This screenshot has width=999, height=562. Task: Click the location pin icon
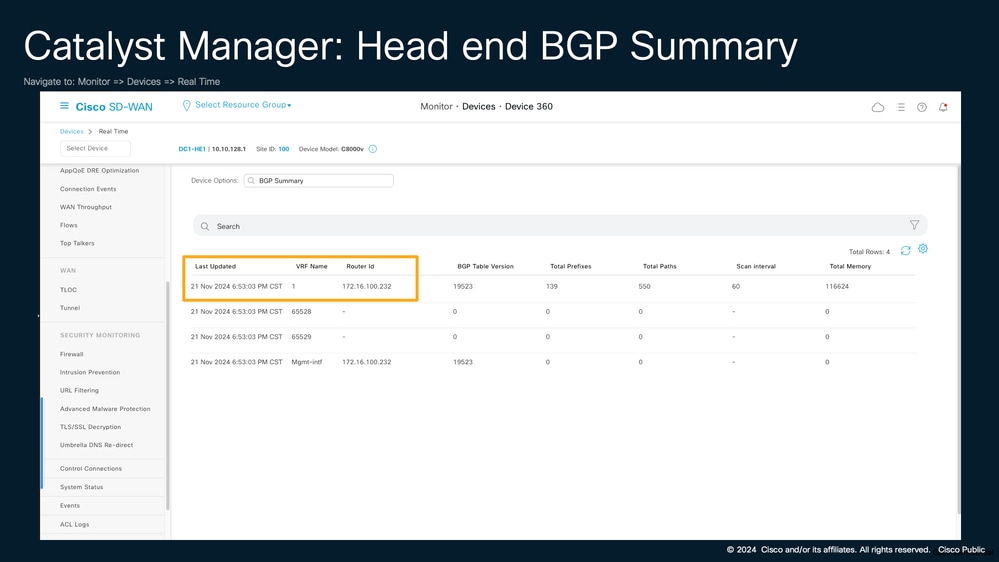click(186, 105)
